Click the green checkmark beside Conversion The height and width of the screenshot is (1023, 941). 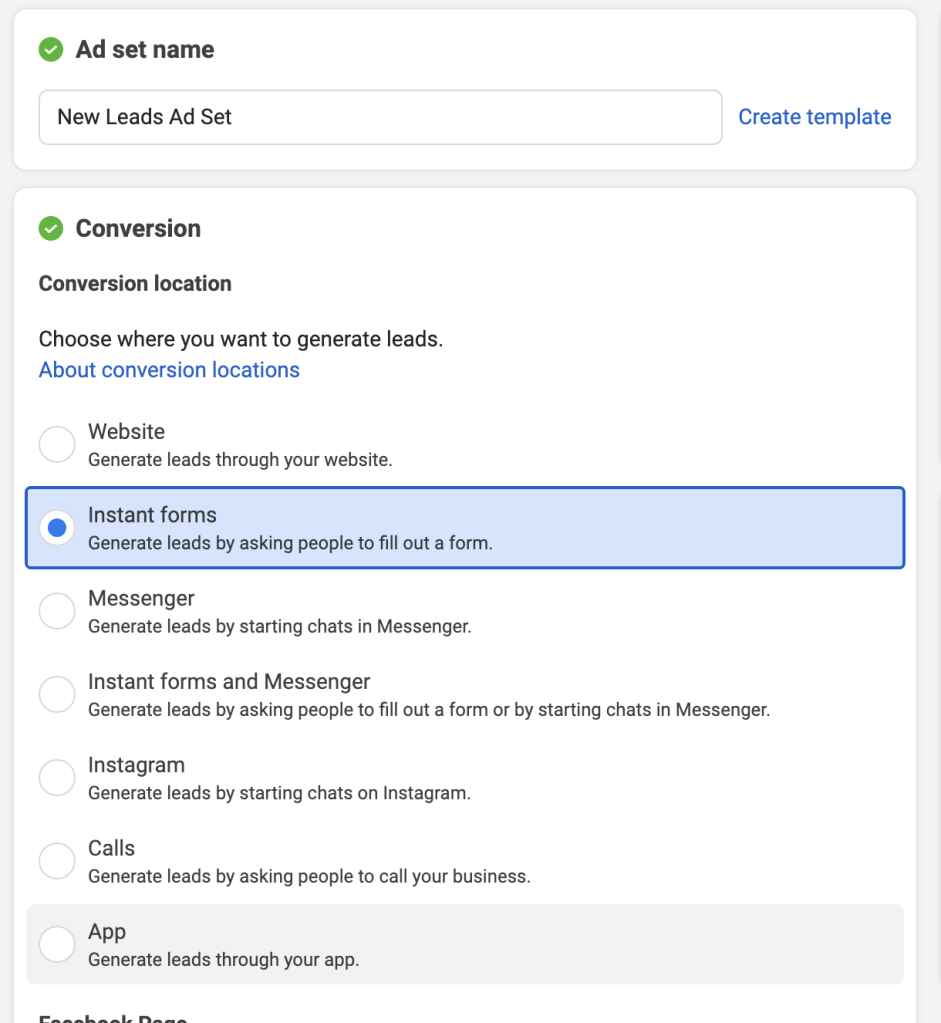(x=51, y=228)
